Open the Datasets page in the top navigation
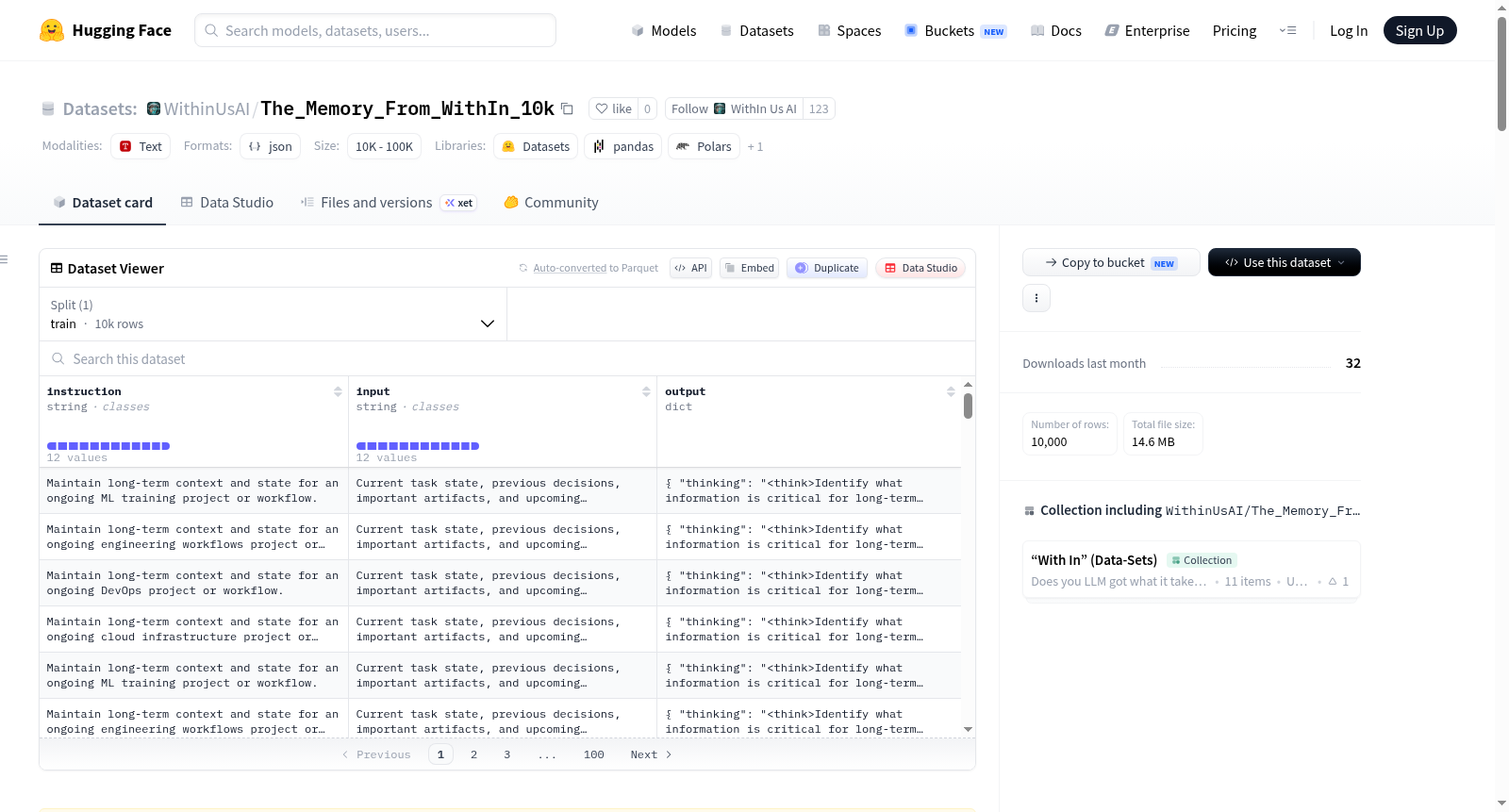The image size is (1509, 812). coord(757,30)
